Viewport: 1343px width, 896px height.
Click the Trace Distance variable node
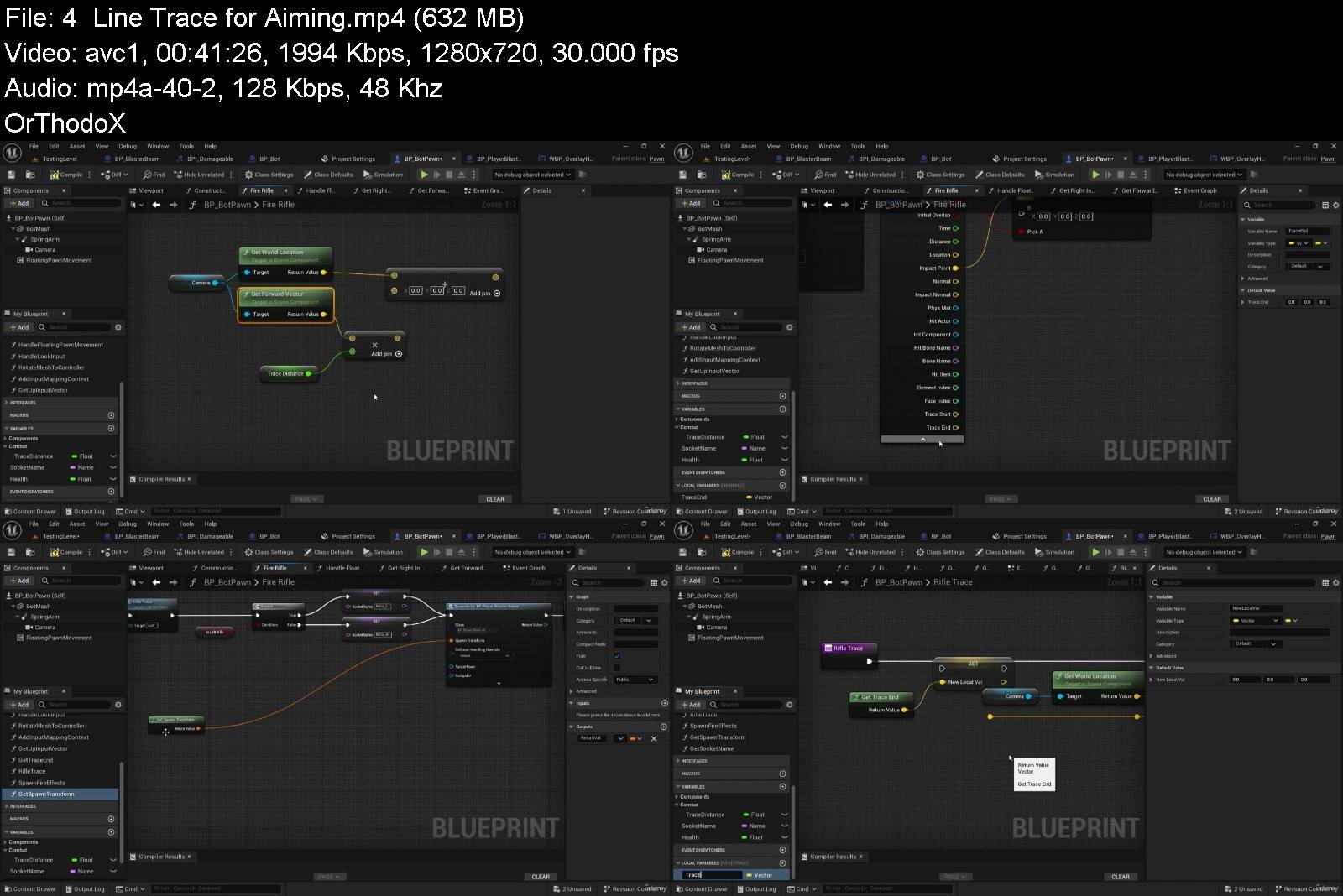(x=289, y=373)
